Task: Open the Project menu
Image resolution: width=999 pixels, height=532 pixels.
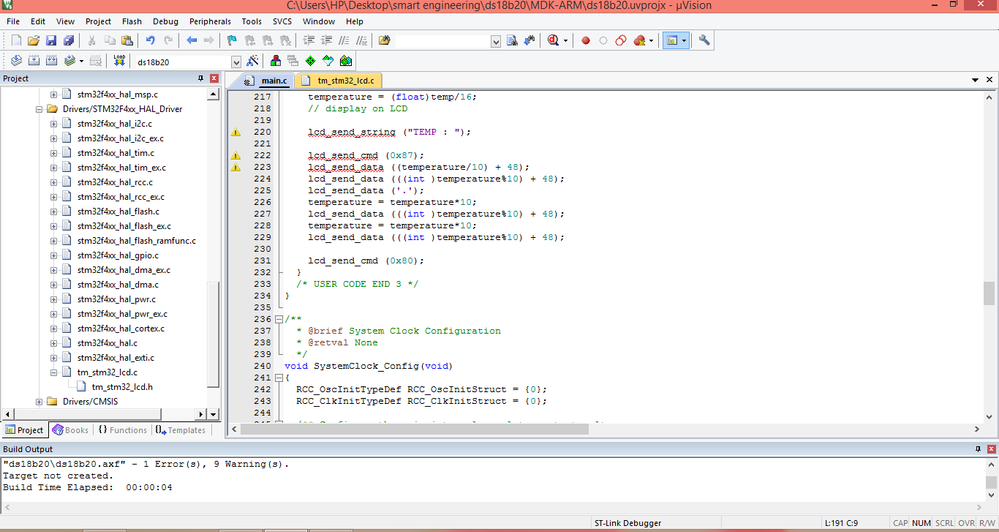Action: [98, 21]
